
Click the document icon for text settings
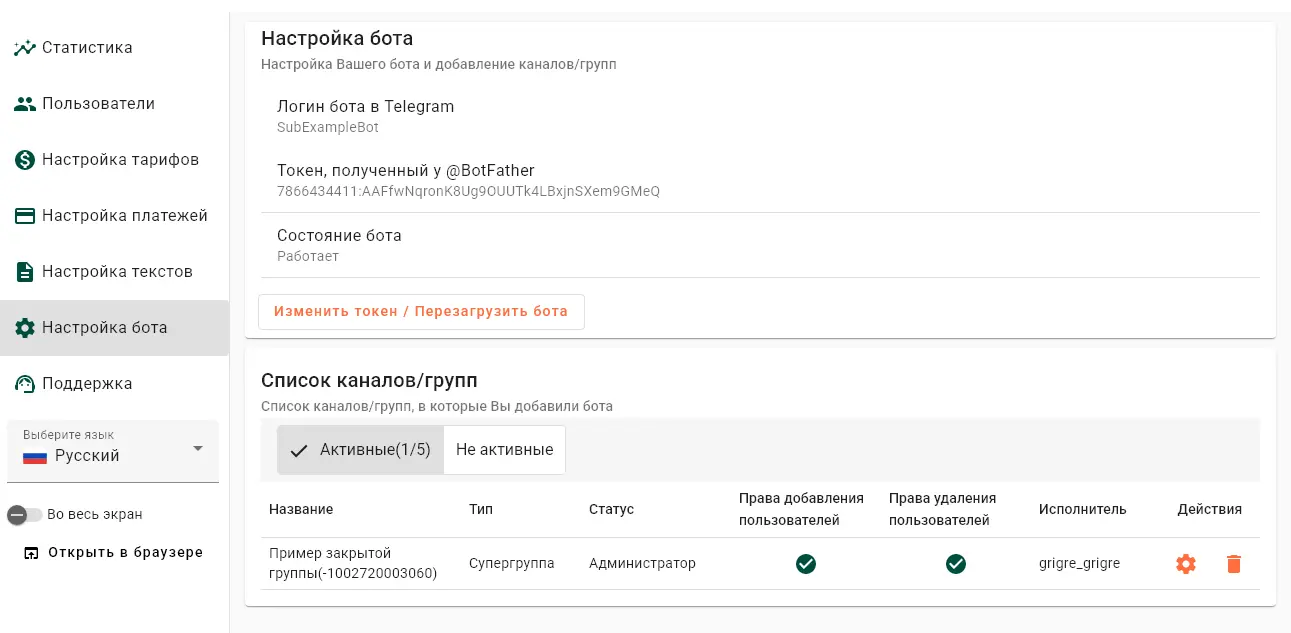pyautogui.click(x=25, y=272)
